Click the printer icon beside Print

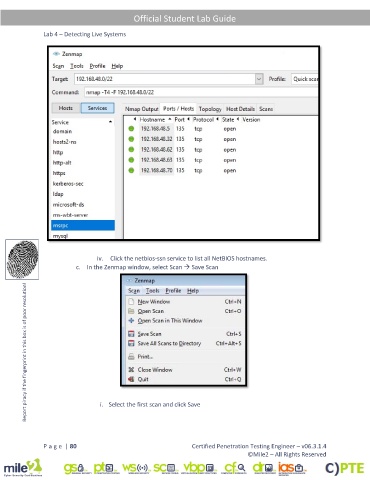[131, 356]
